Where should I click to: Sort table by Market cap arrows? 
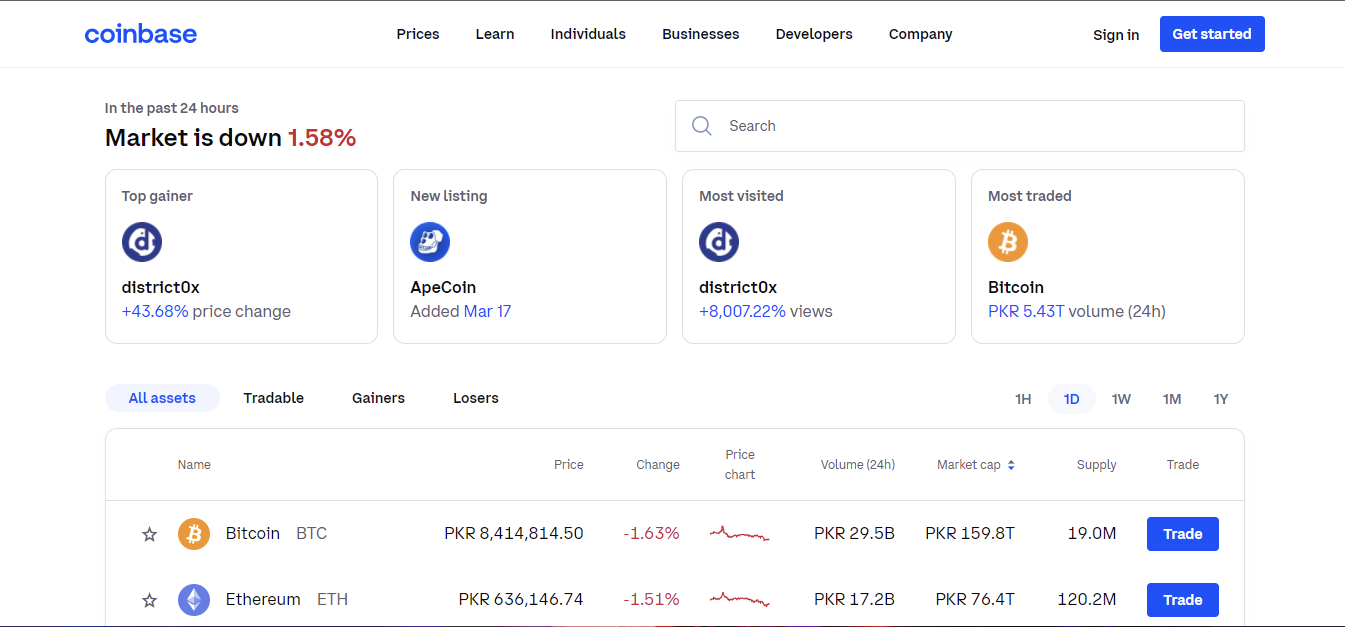tap(1011, 465)
